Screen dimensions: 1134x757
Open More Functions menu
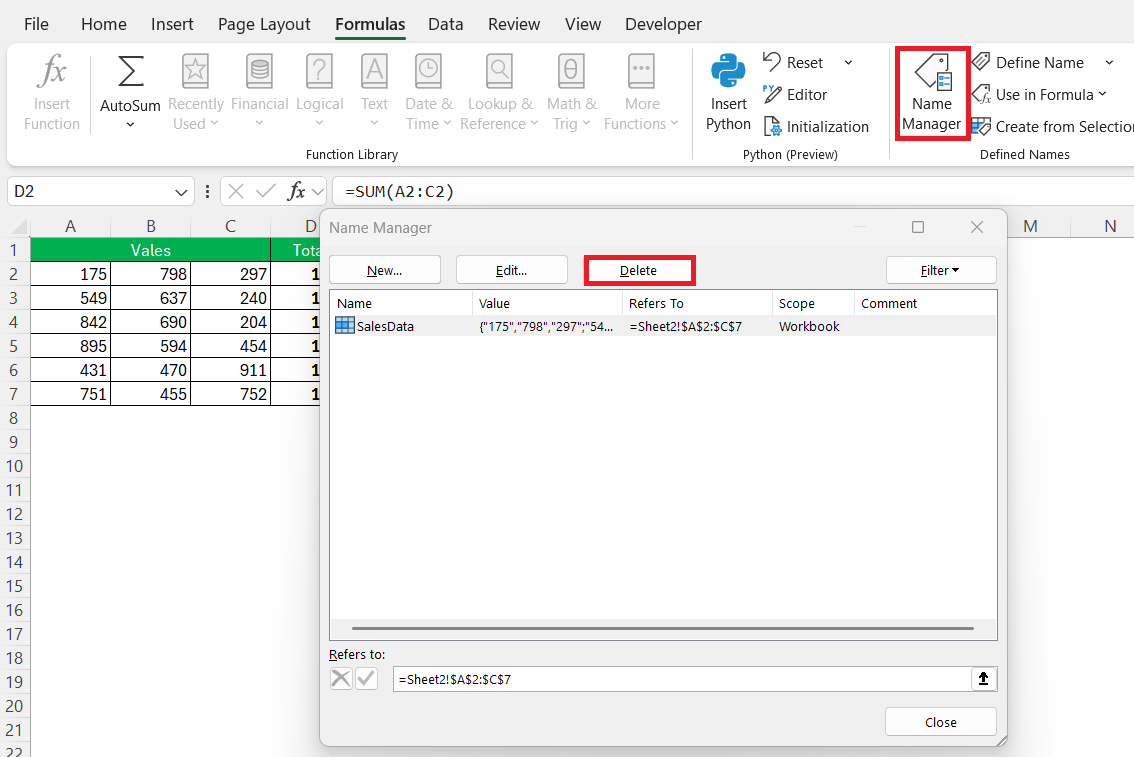[641, 93]
